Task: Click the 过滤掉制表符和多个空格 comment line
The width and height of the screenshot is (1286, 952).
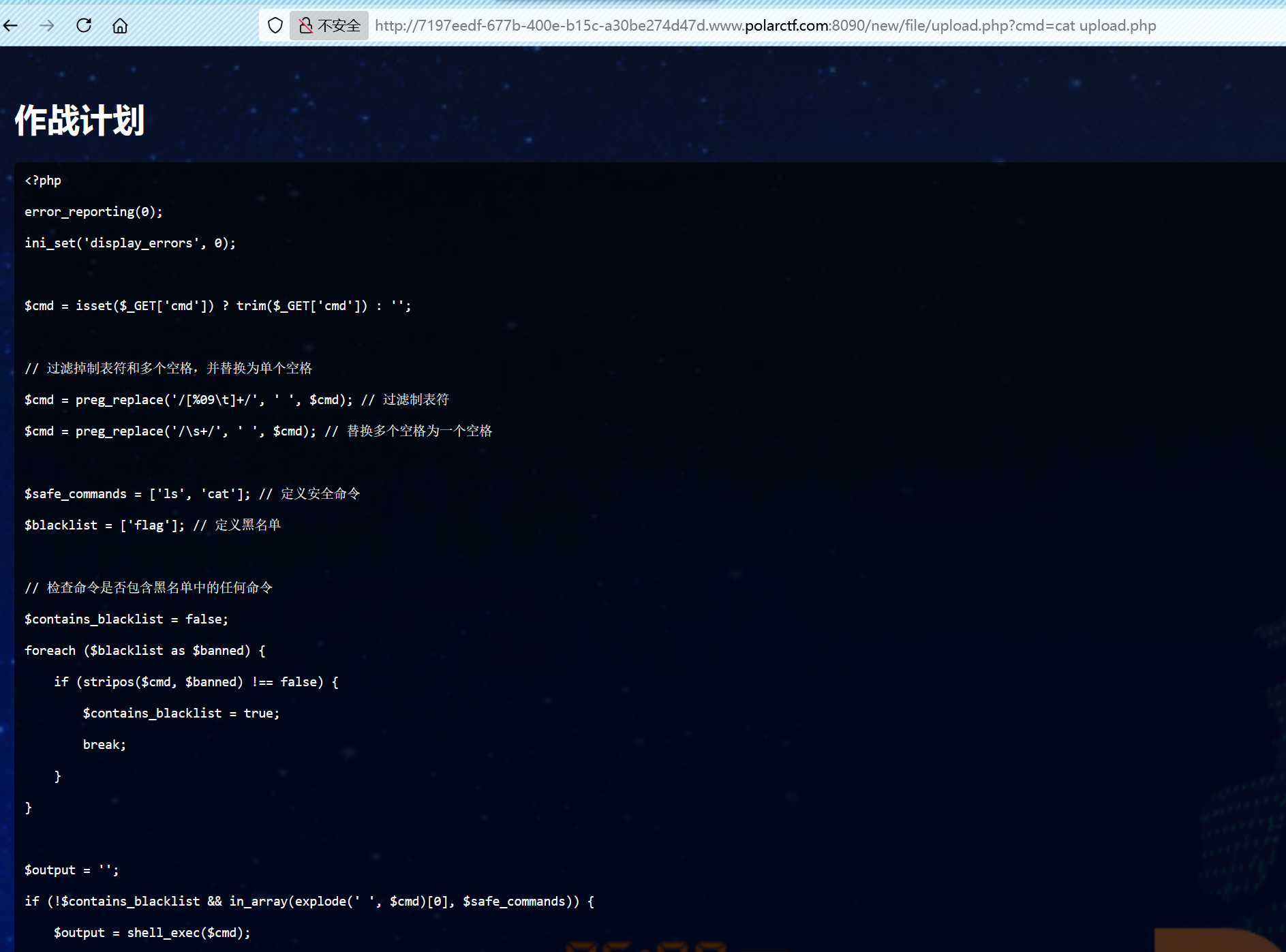Action: point(168,369)
